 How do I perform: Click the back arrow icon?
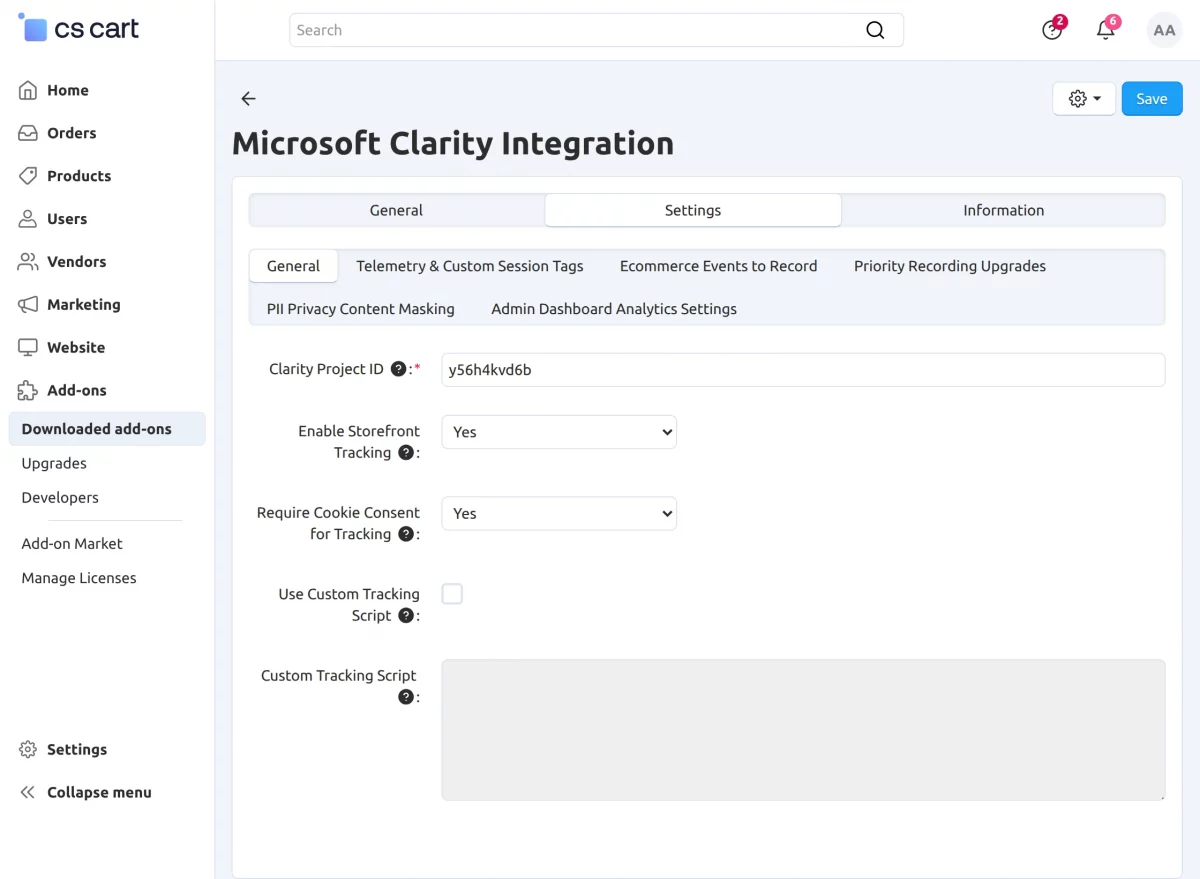(249, 99)
